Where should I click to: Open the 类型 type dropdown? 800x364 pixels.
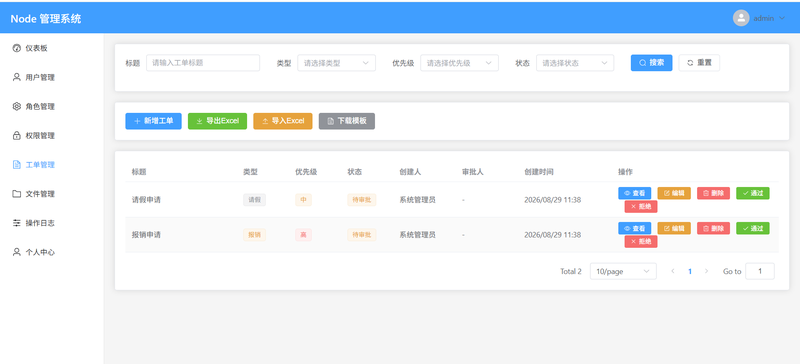point(337,63)
